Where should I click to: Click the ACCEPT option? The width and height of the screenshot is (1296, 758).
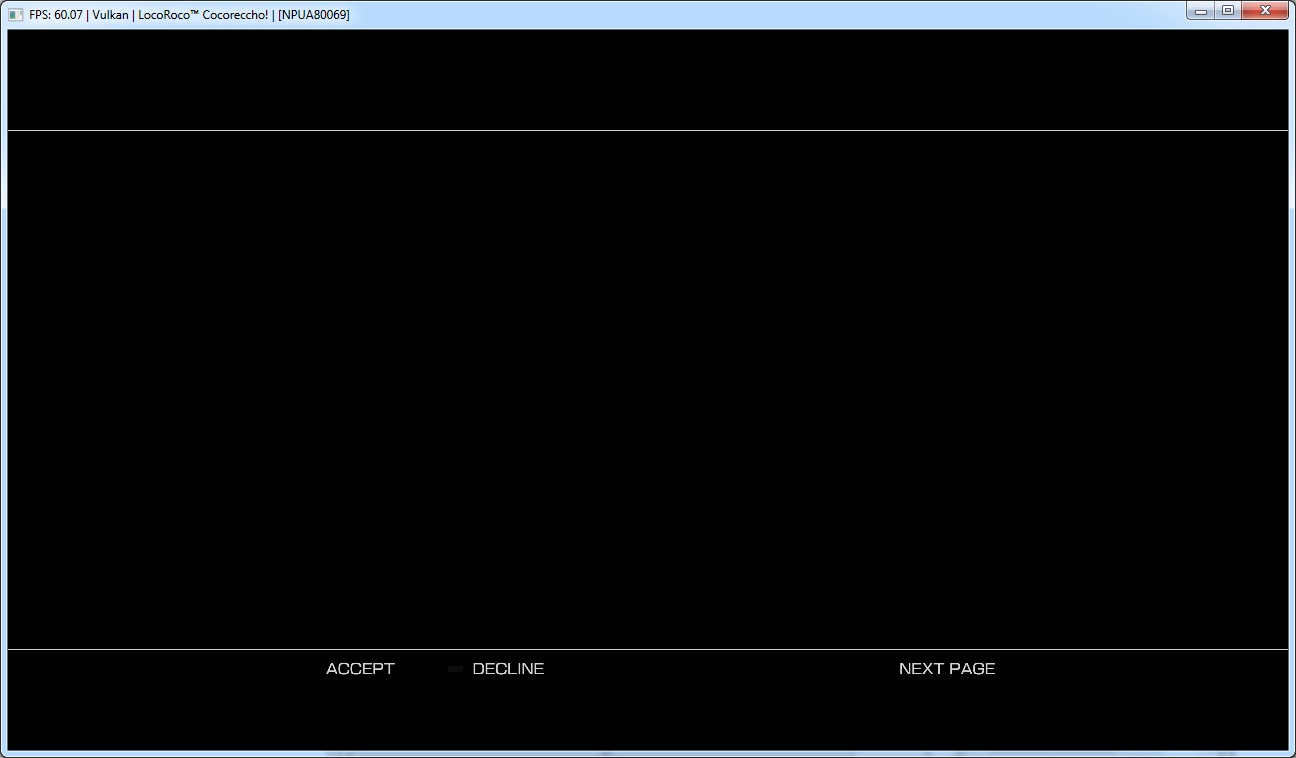pyautogui.click(x=360, y=669)
